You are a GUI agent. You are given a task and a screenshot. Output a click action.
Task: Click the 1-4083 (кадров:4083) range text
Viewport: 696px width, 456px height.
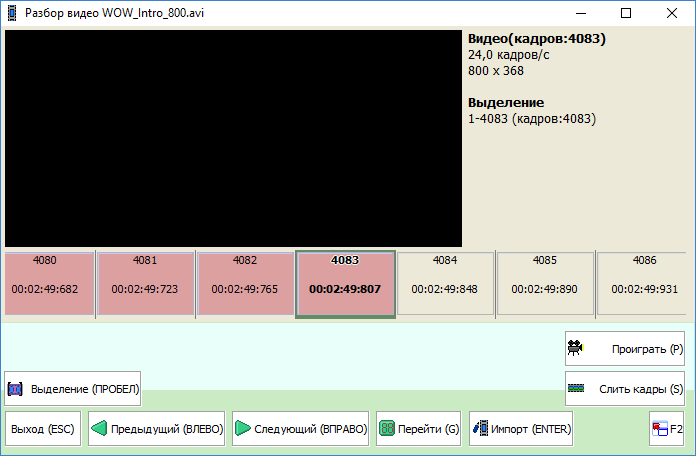click(532, 119)
